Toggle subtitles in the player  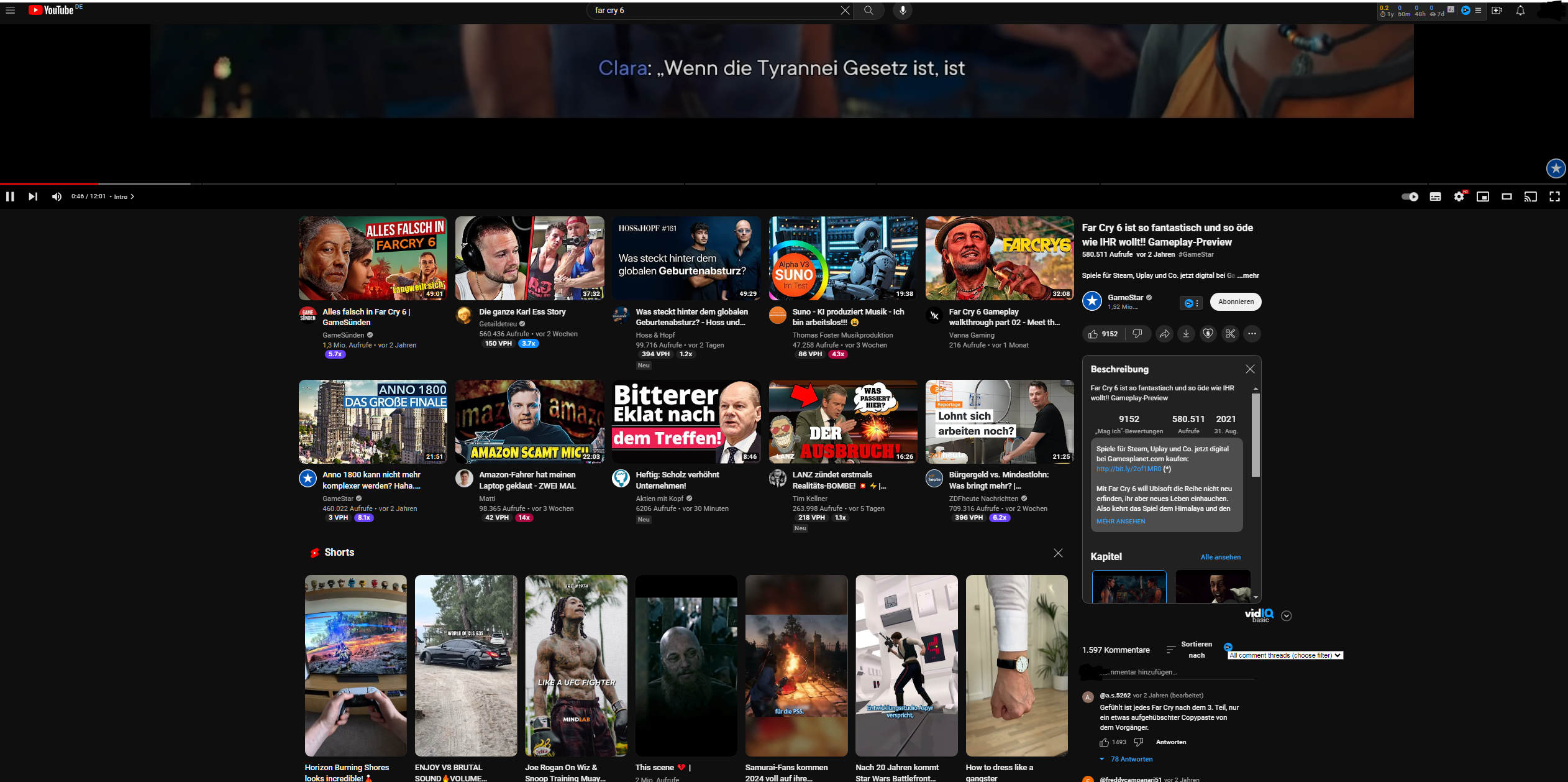[x=1435, y=196]
